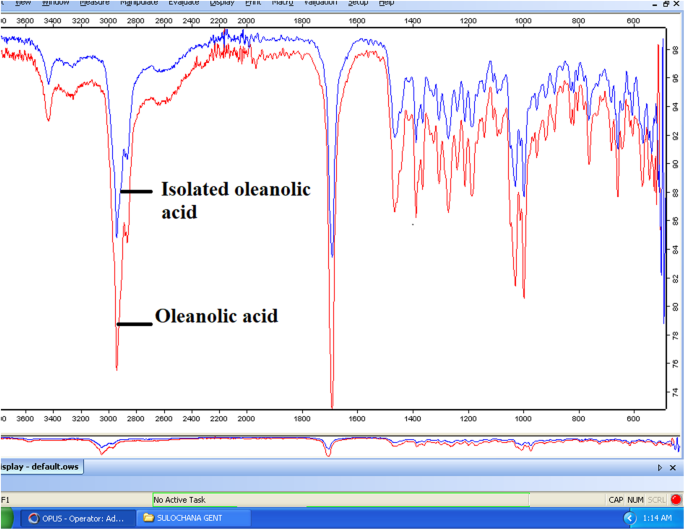Click the 1:14 AM system clock
This screenshot has height=530, width=685.
point(657,518)
